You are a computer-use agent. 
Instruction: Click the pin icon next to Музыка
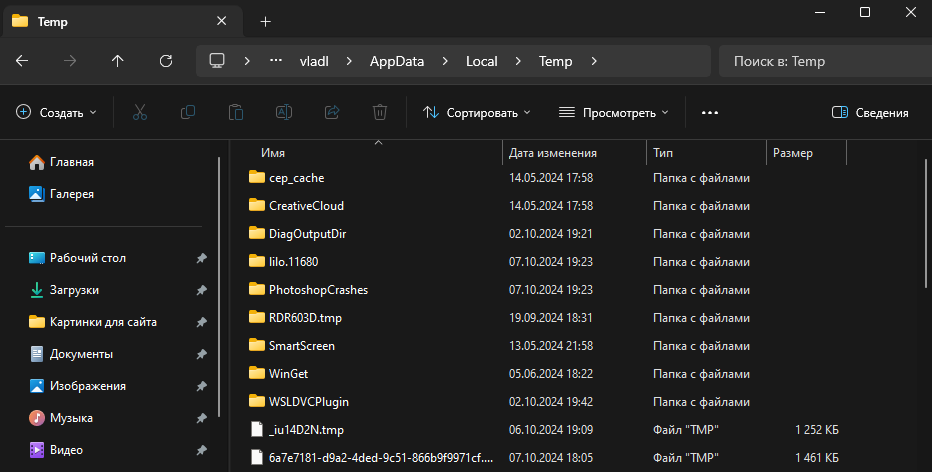201,418
